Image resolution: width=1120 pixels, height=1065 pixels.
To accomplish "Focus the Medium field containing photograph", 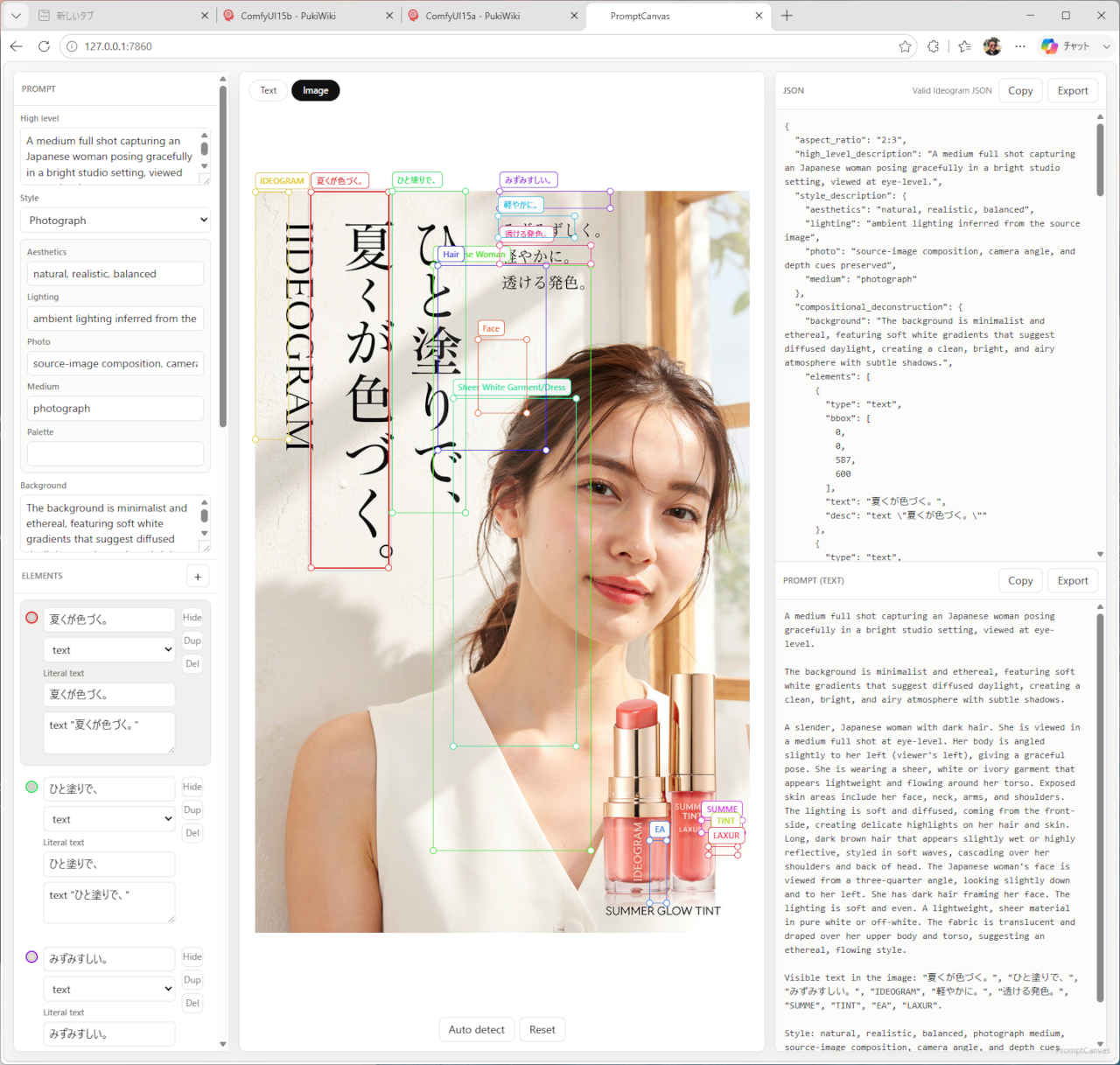I will pos(115,409).
